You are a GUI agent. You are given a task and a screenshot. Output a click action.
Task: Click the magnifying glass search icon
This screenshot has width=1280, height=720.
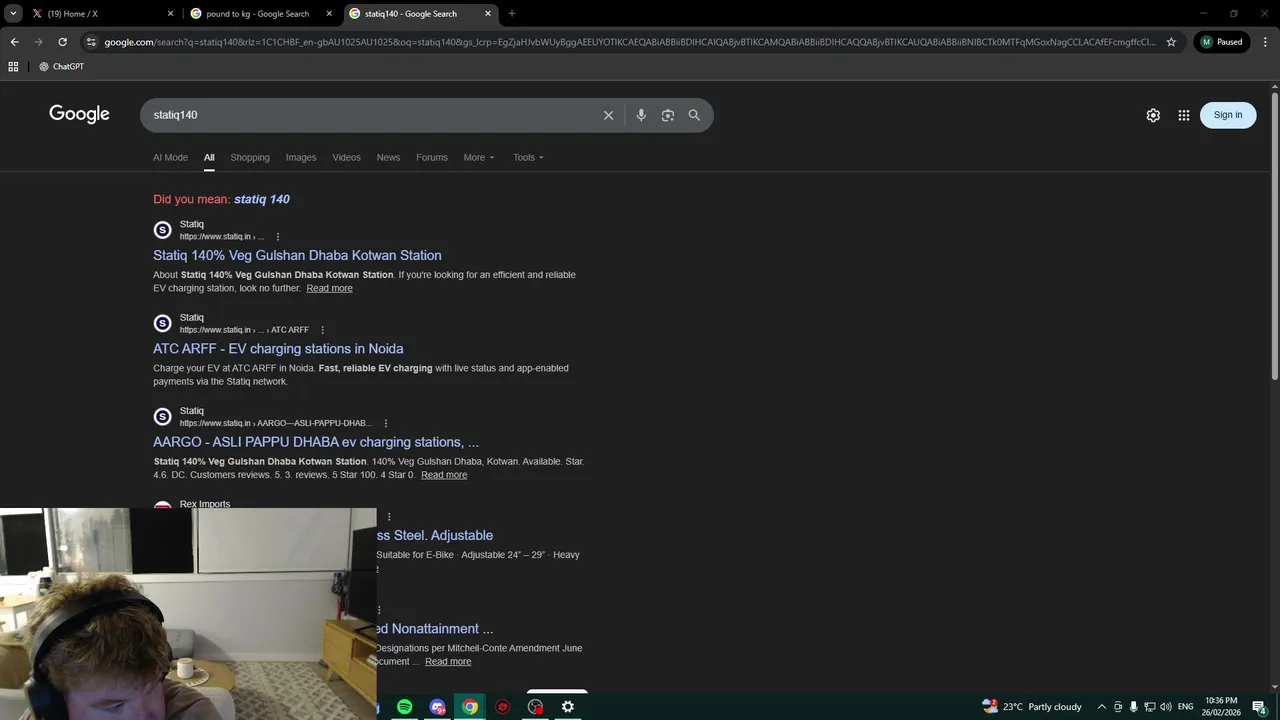694,115
